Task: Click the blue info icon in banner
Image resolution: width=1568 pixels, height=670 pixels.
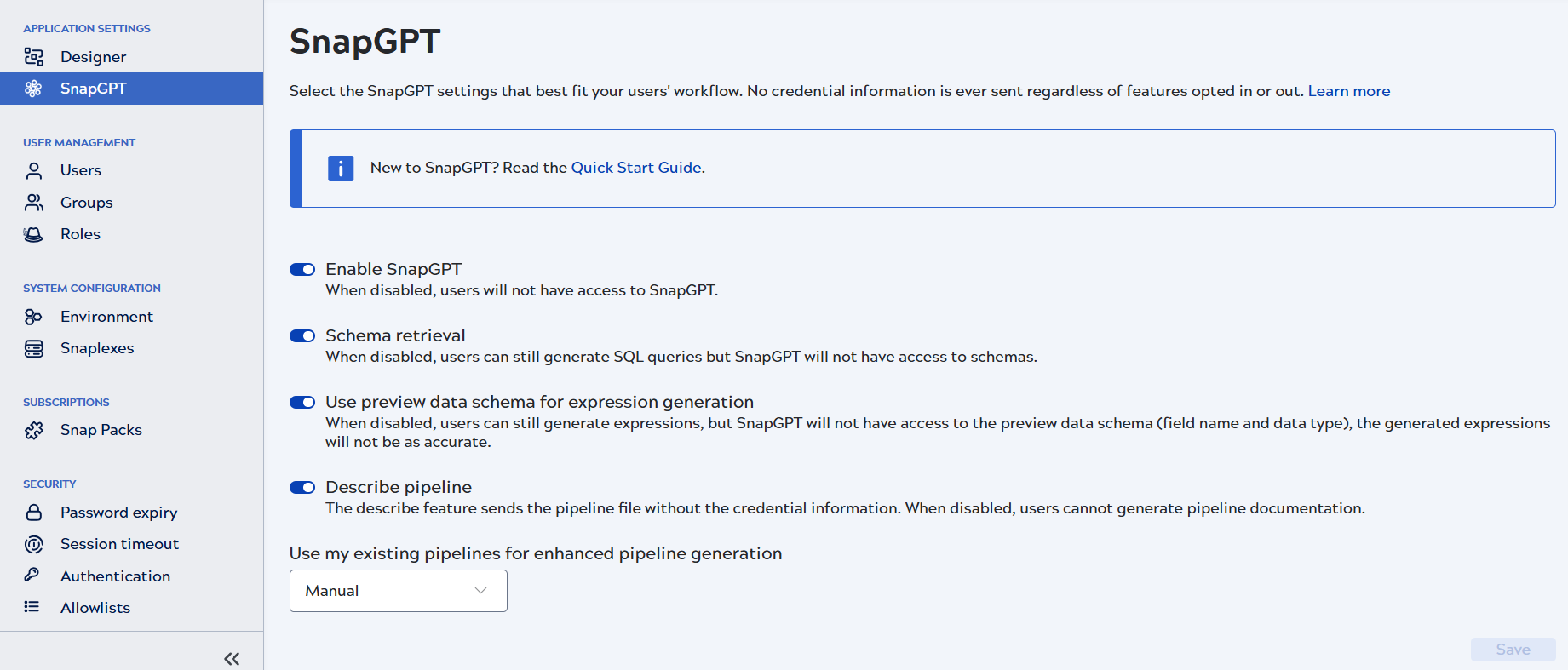Action: (341, 169)
